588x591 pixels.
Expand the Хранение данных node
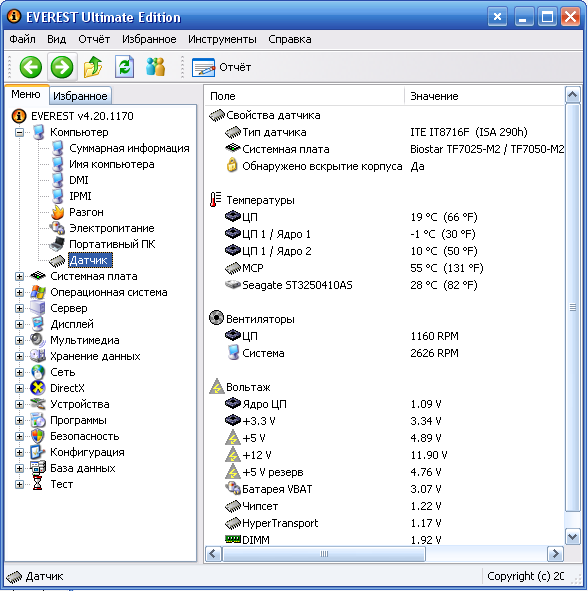(x=19, y=356)
